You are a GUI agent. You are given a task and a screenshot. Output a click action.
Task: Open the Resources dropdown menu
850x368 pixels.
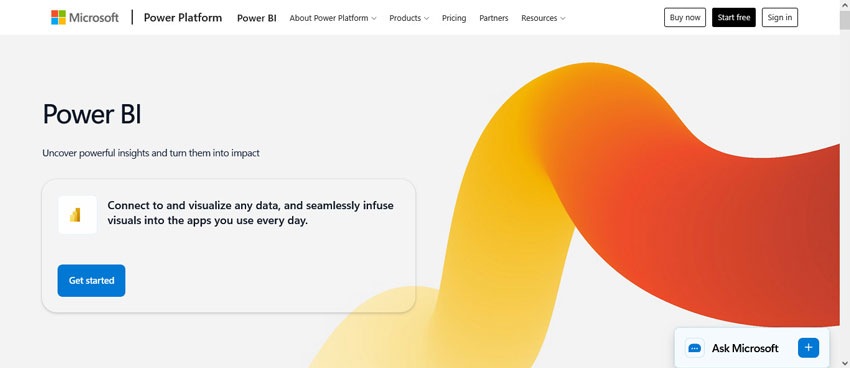[543, 18]
